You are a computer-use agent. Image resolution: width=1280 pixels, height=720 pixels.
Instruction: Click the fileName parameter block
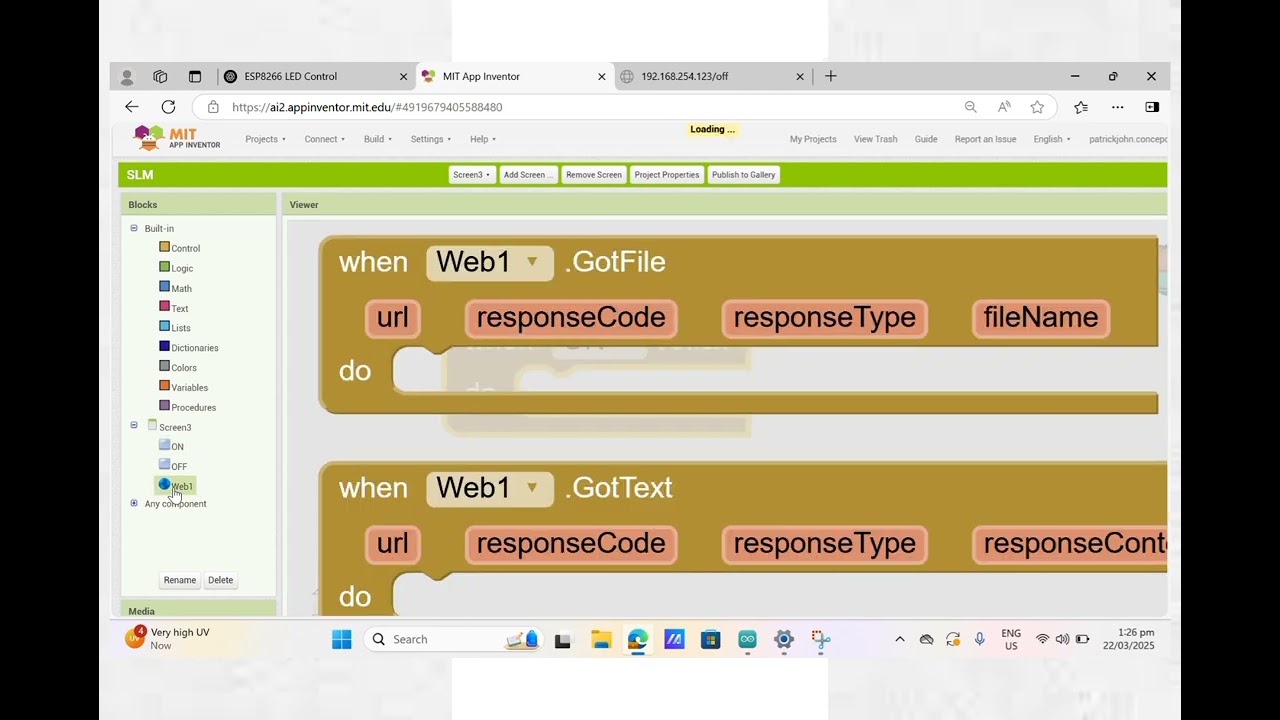pyautogui.click(x=1041, y=319)
